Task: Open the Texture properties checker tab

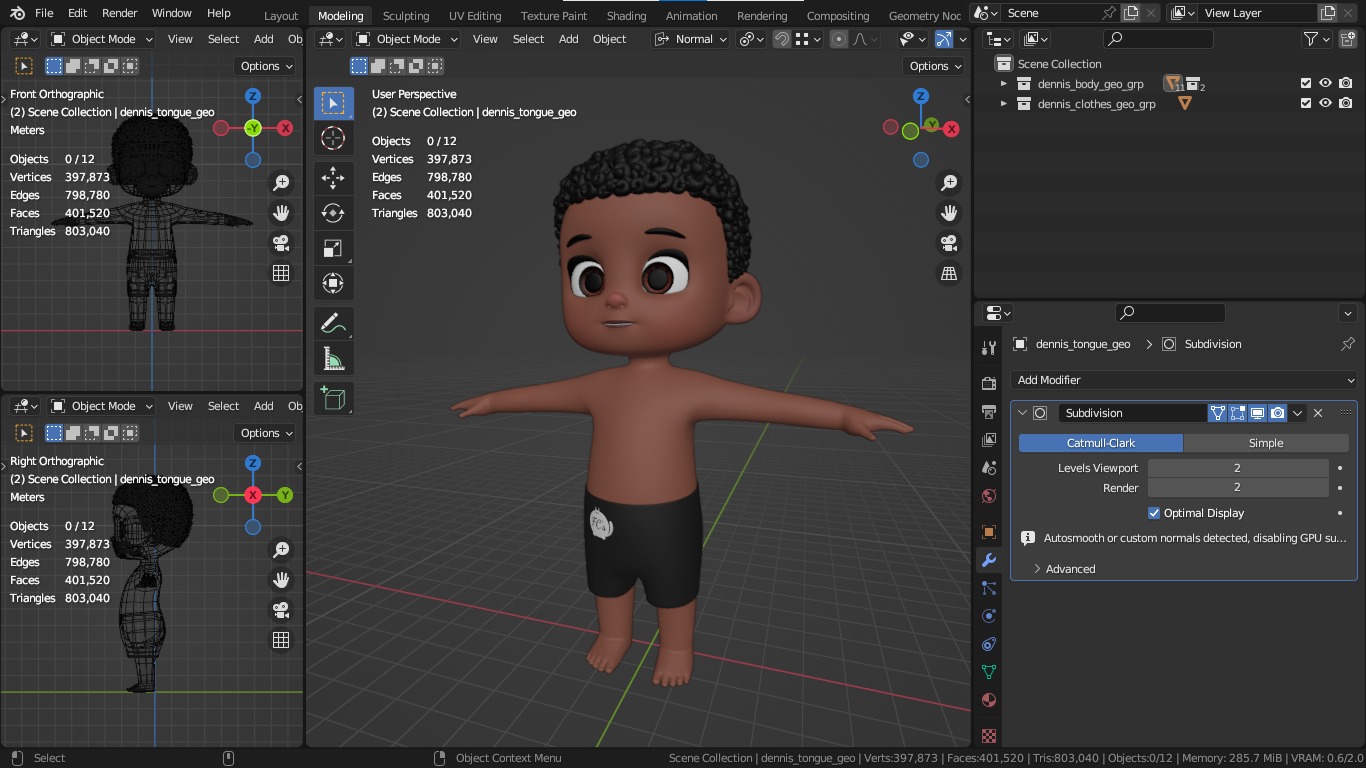Action: click(989, 736)
